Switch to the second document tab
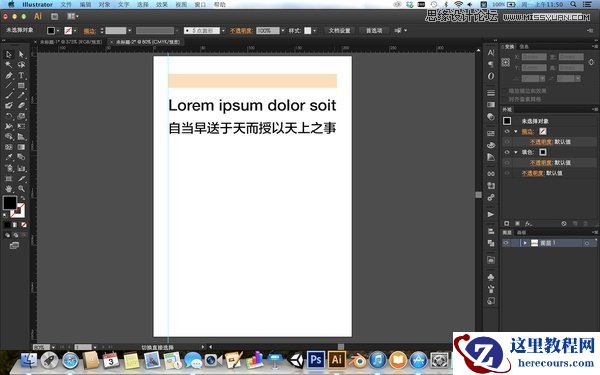600x375 pixels. tap(146, 42)
